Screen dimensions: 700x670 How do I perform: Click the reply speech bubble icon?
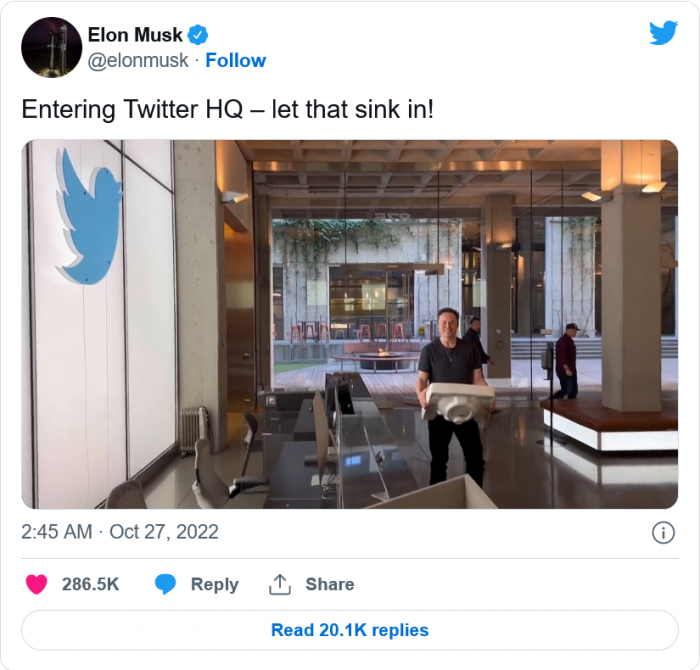point(166,585)
